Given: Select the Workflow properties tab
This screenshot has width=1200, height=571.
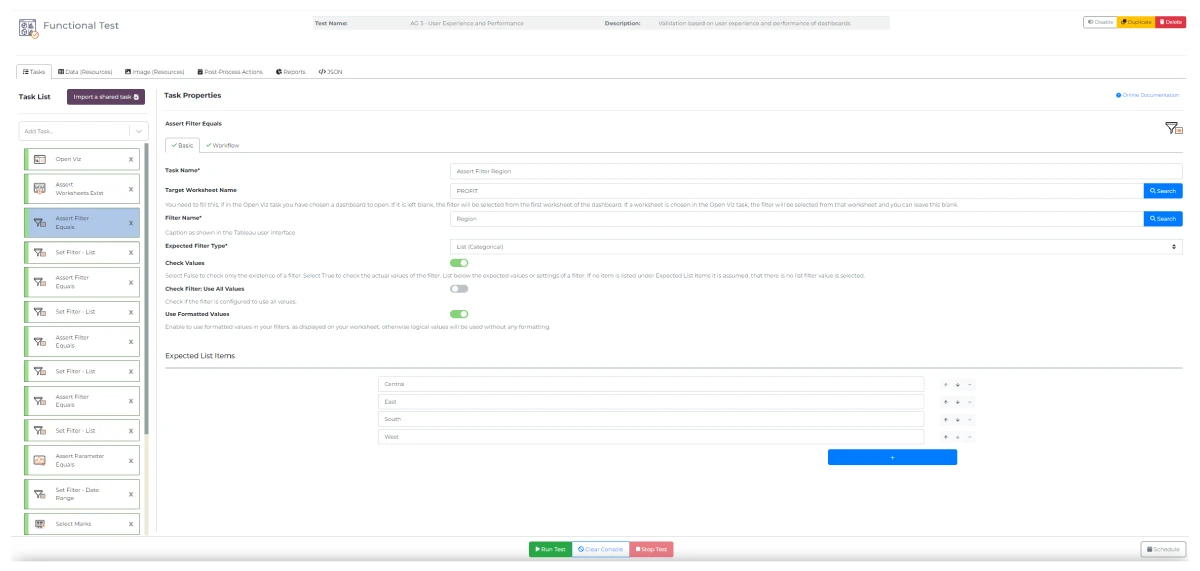Looking at the screenshot, I should [x=223, y=145].
